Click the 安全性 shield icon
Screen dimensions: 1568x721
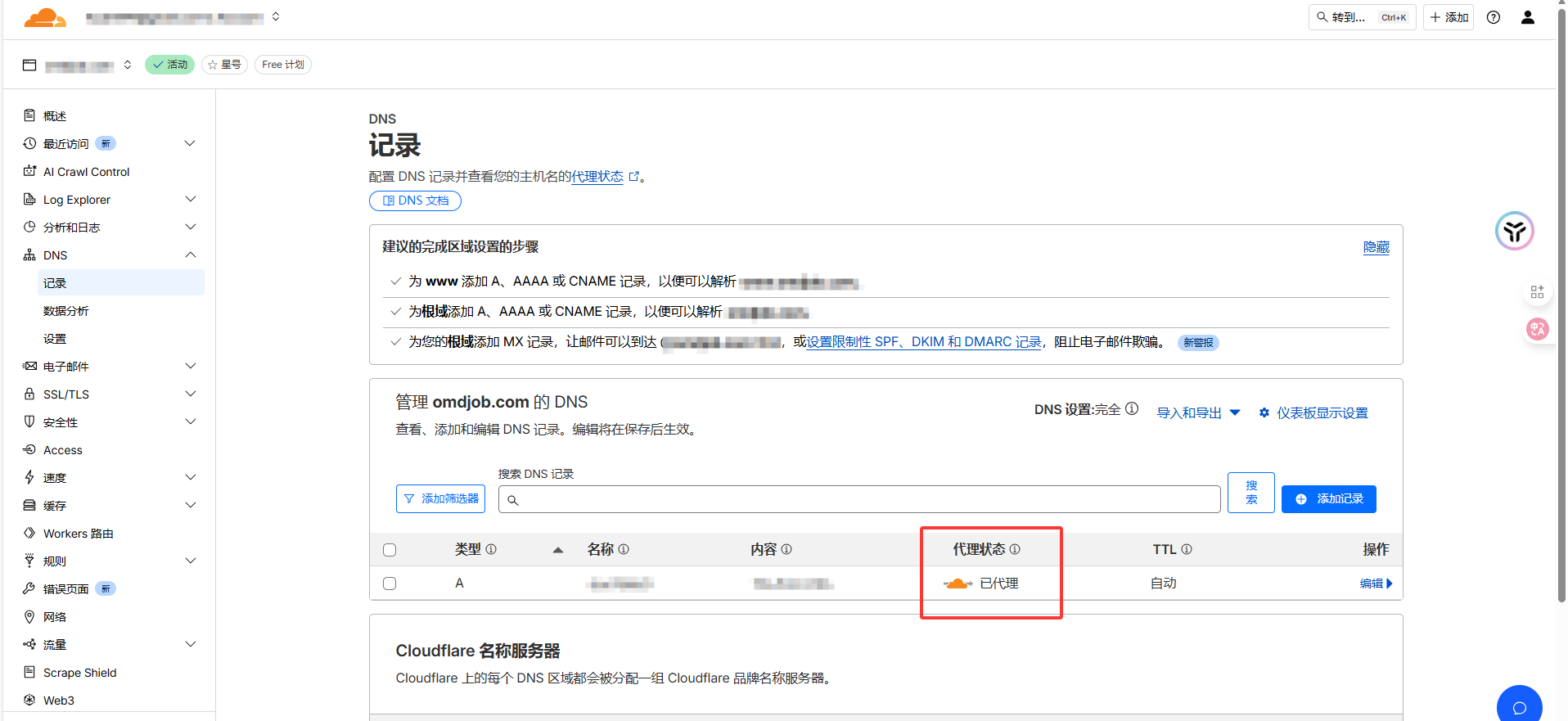pos(29,421)
